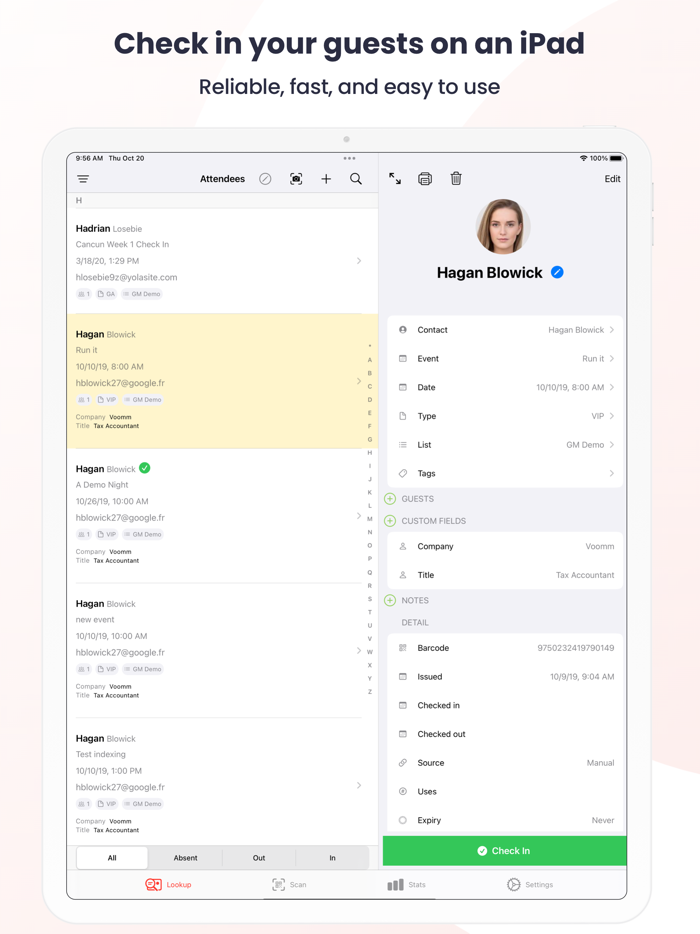Open Hagan Blowick's Test indexing entry
Viewport: 700px width, 934px height.
tap(222, 784)
